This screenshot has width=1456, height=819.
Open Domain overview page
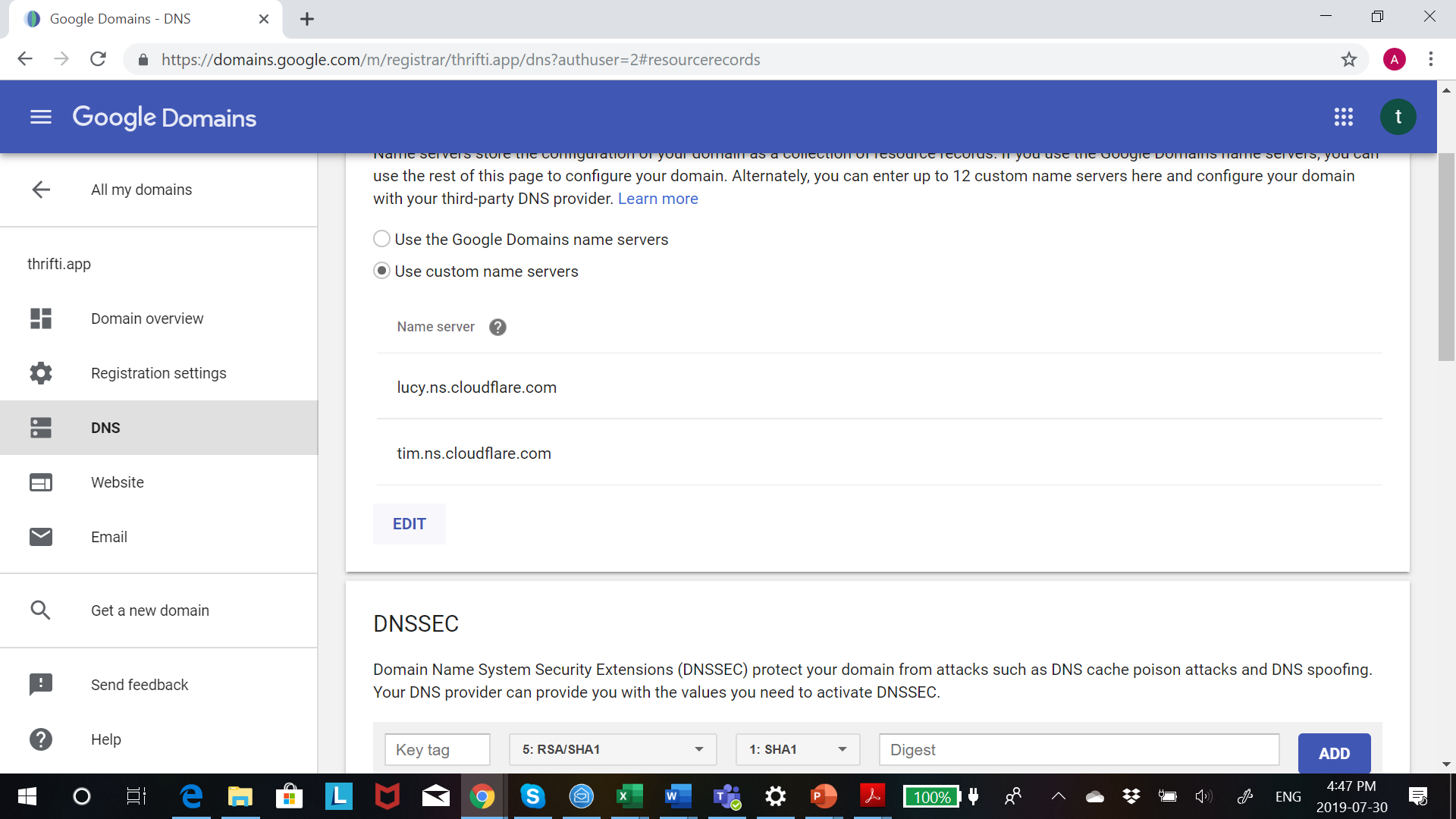pos(147,318)
